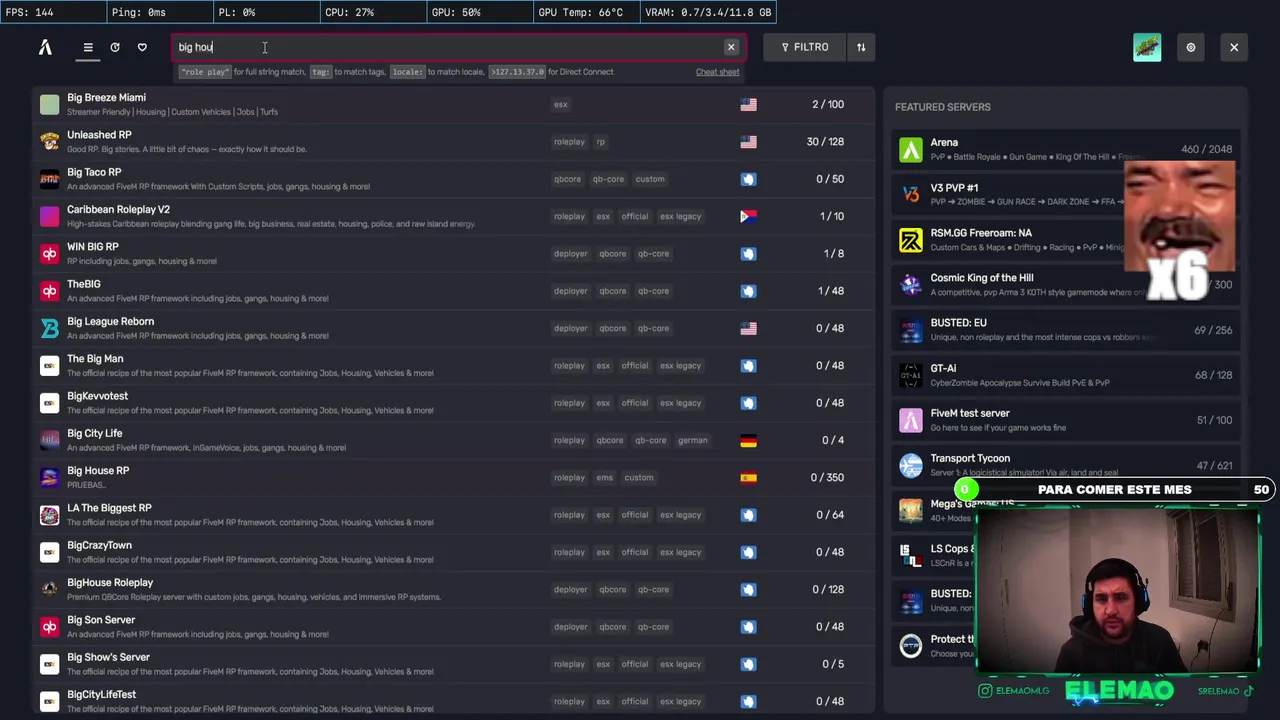The image size is (1280, 720).
Task: Open featured Transport Tycoon server
Action: click(1065, 465)
